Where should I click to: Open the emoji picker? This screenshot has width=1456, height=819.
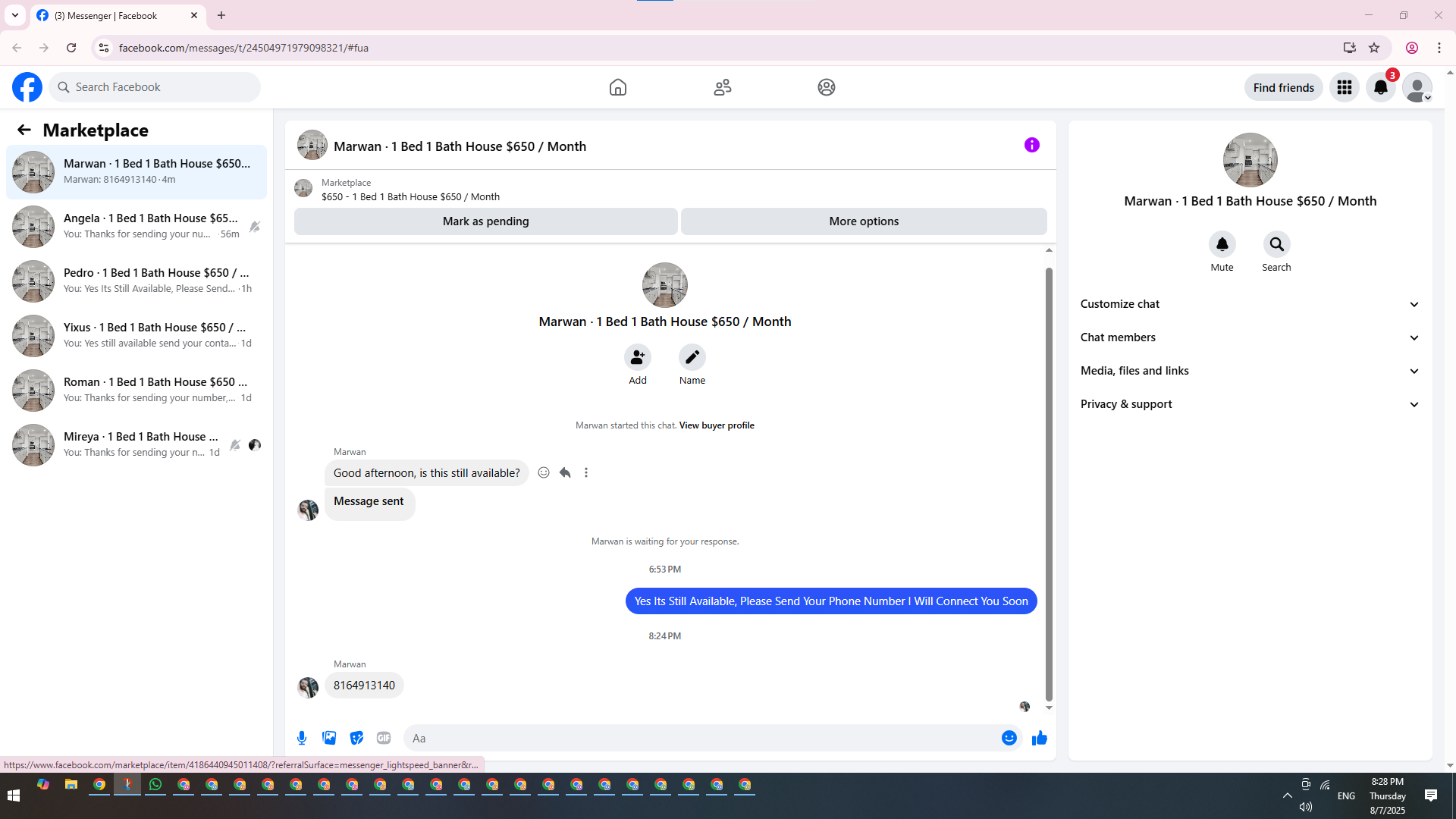(x=1009, y=738)
